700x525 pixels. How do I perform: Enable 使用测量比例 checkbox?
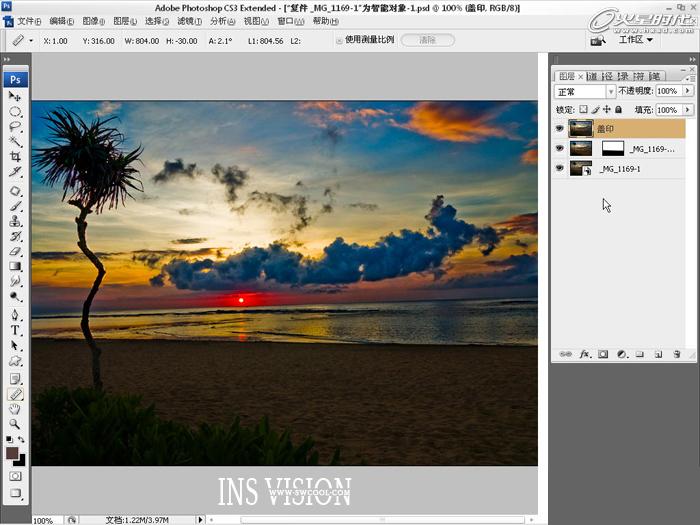pyautogui.click(x=339, y=40)
